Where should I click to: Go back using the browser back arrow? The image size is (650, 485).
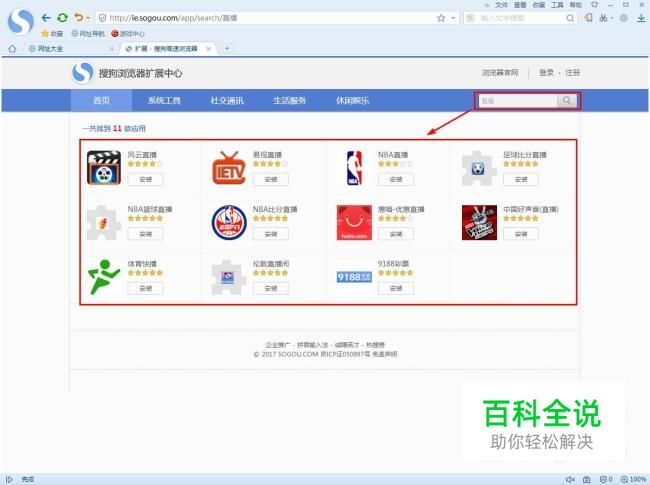pyautogui.click(x=46, y=18)
